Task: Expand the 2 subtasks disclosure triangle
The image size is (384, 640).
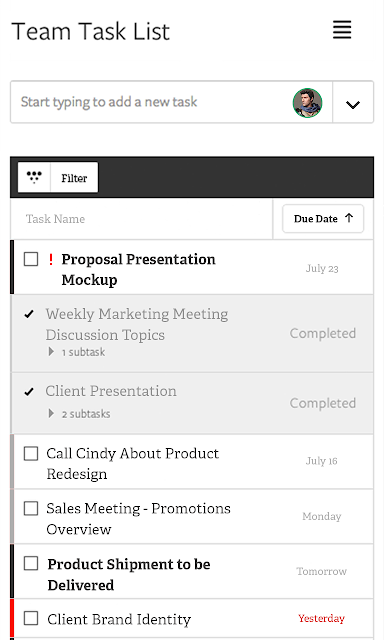Action: point(51,413)
